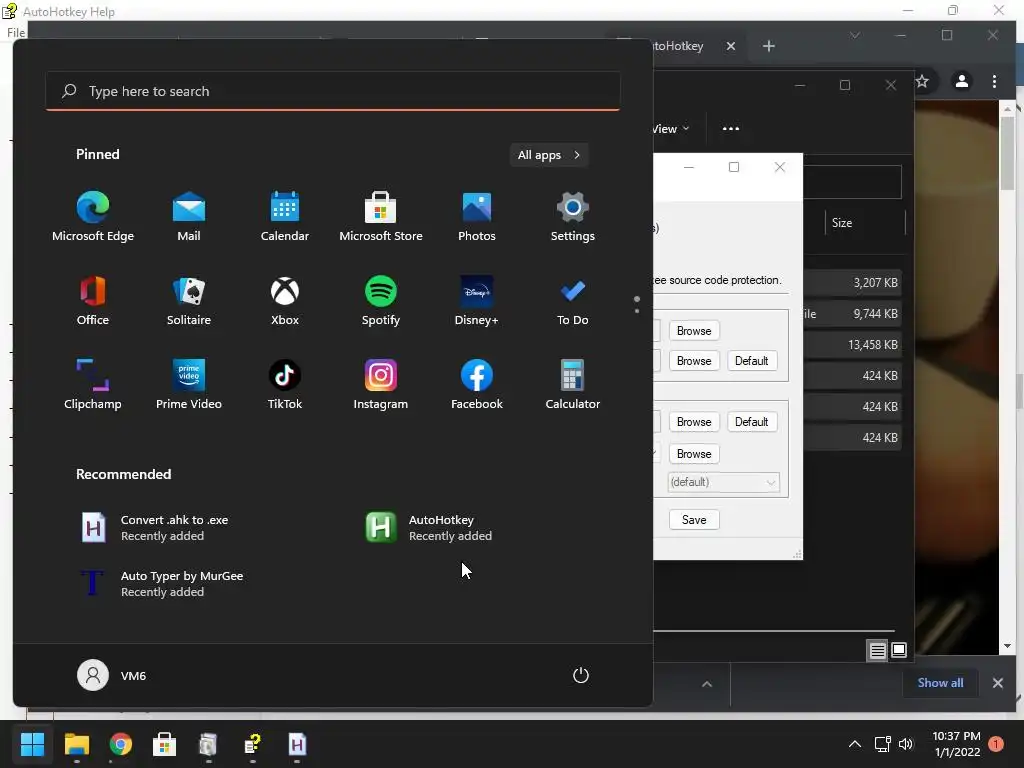This screenshot has height=768, width=1024.
Task: Open Chrome profile icon
Action: coord(961,82)
